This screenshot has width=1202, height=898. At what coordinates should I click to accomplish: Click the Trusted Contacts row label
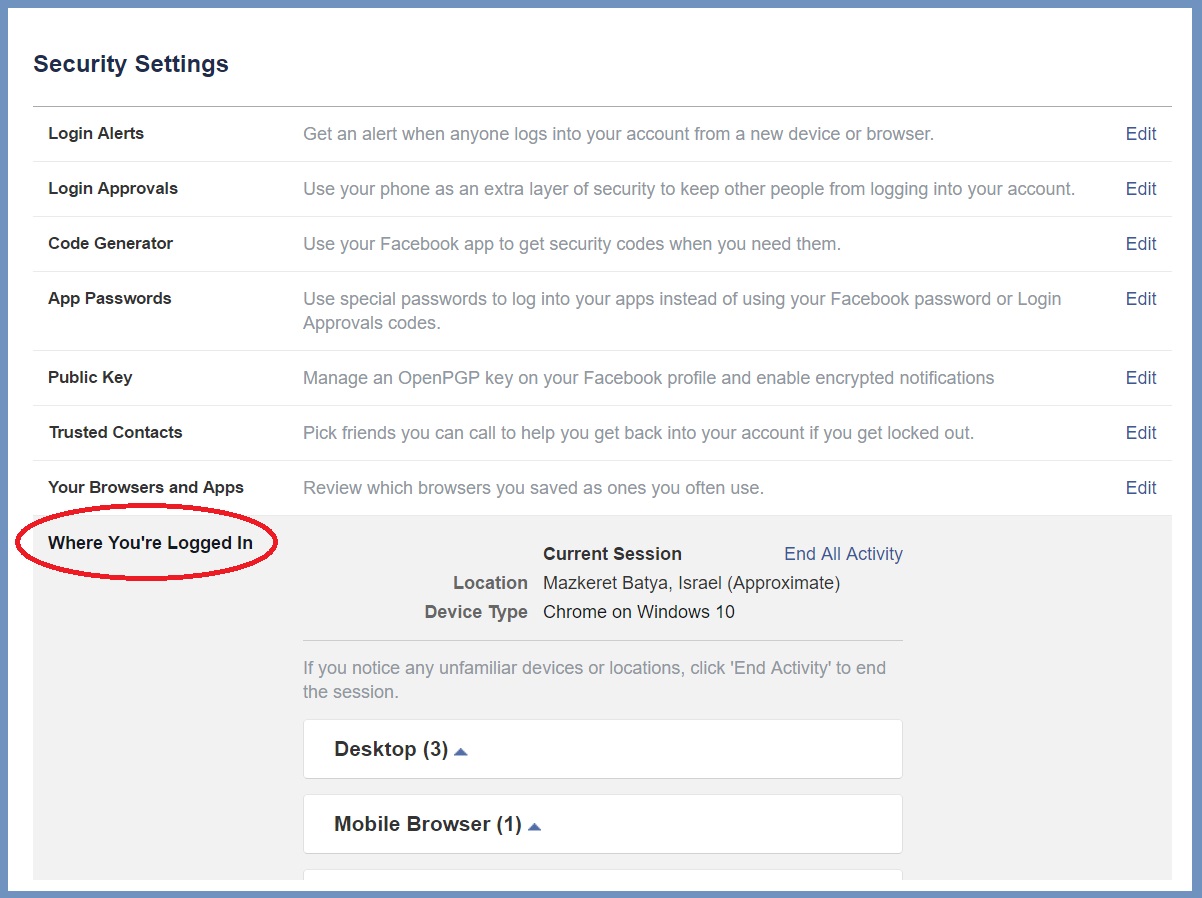coord(115,433)
